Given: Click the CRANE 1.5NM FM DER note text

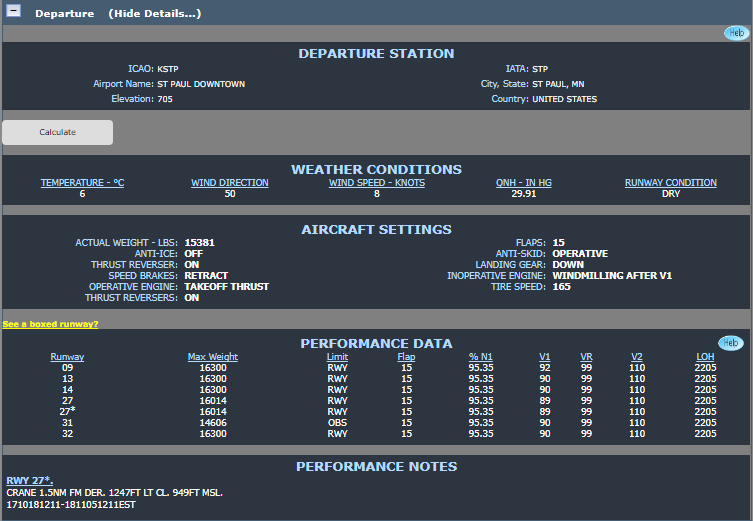Looking at the screenshot, I should pos(114,493).
